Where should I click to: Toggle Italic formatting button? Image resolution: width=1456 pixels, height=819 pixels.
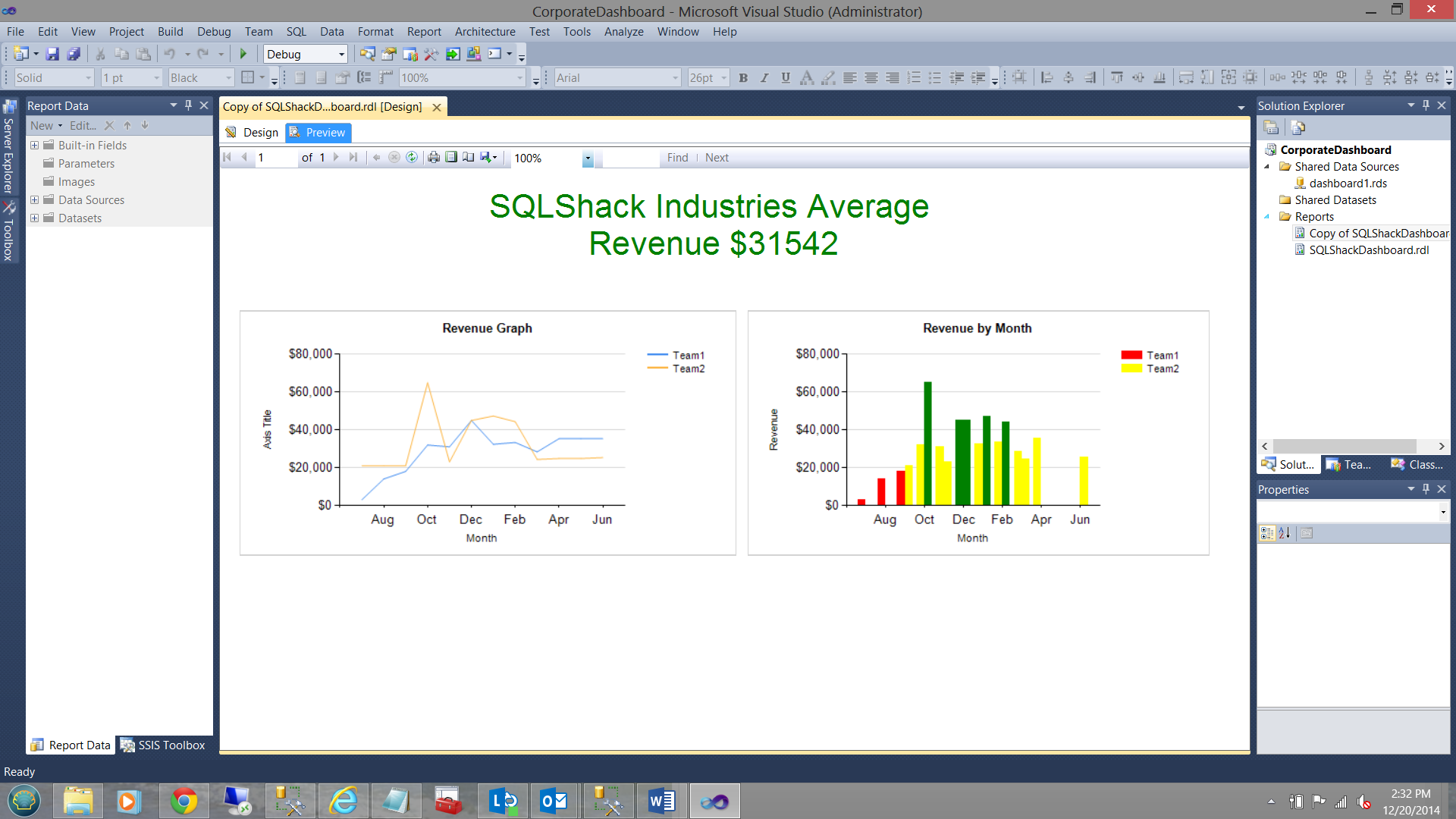coord(764,77)
